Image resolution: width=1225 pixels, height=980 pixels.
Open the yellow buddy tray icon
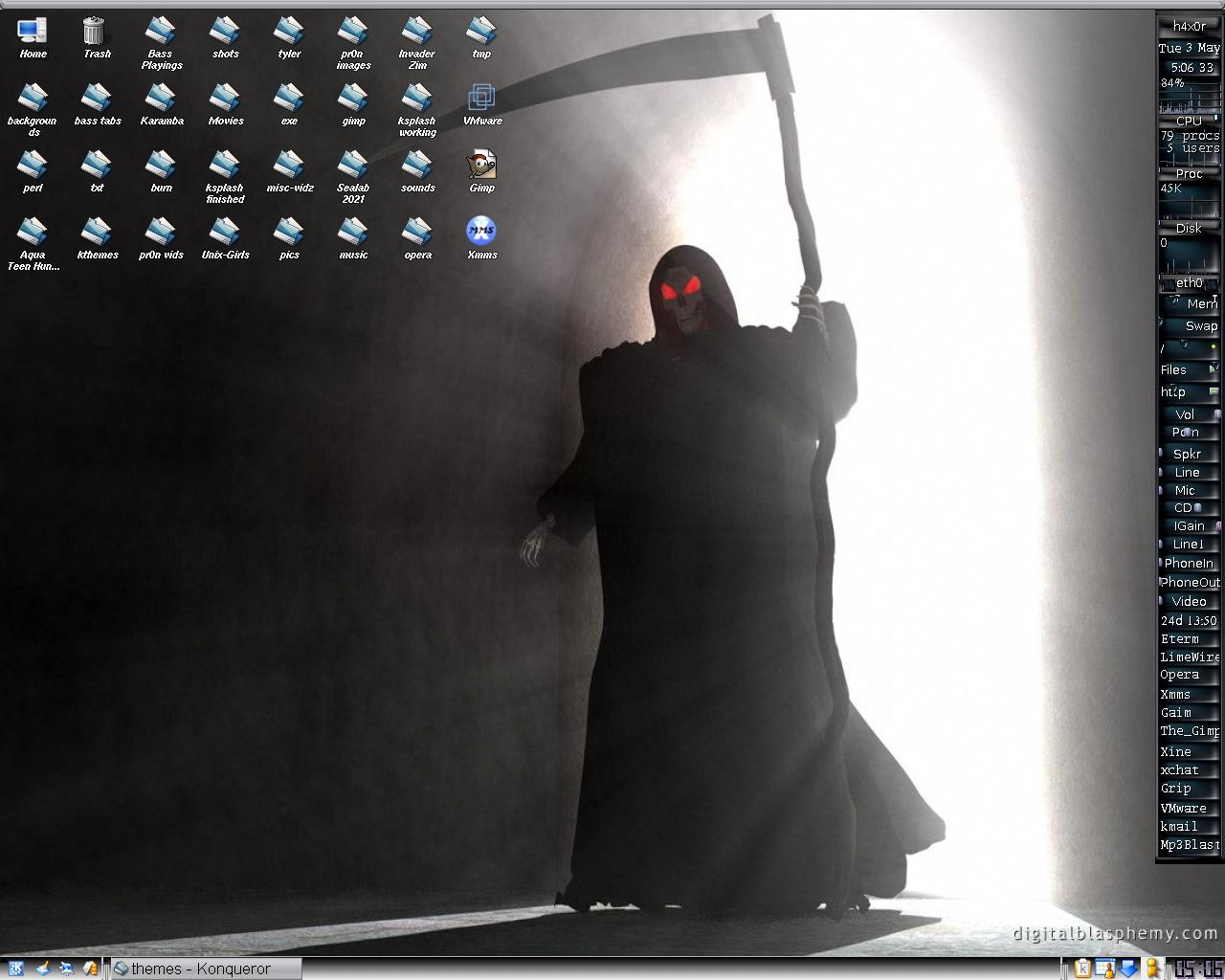point(1152,969)
